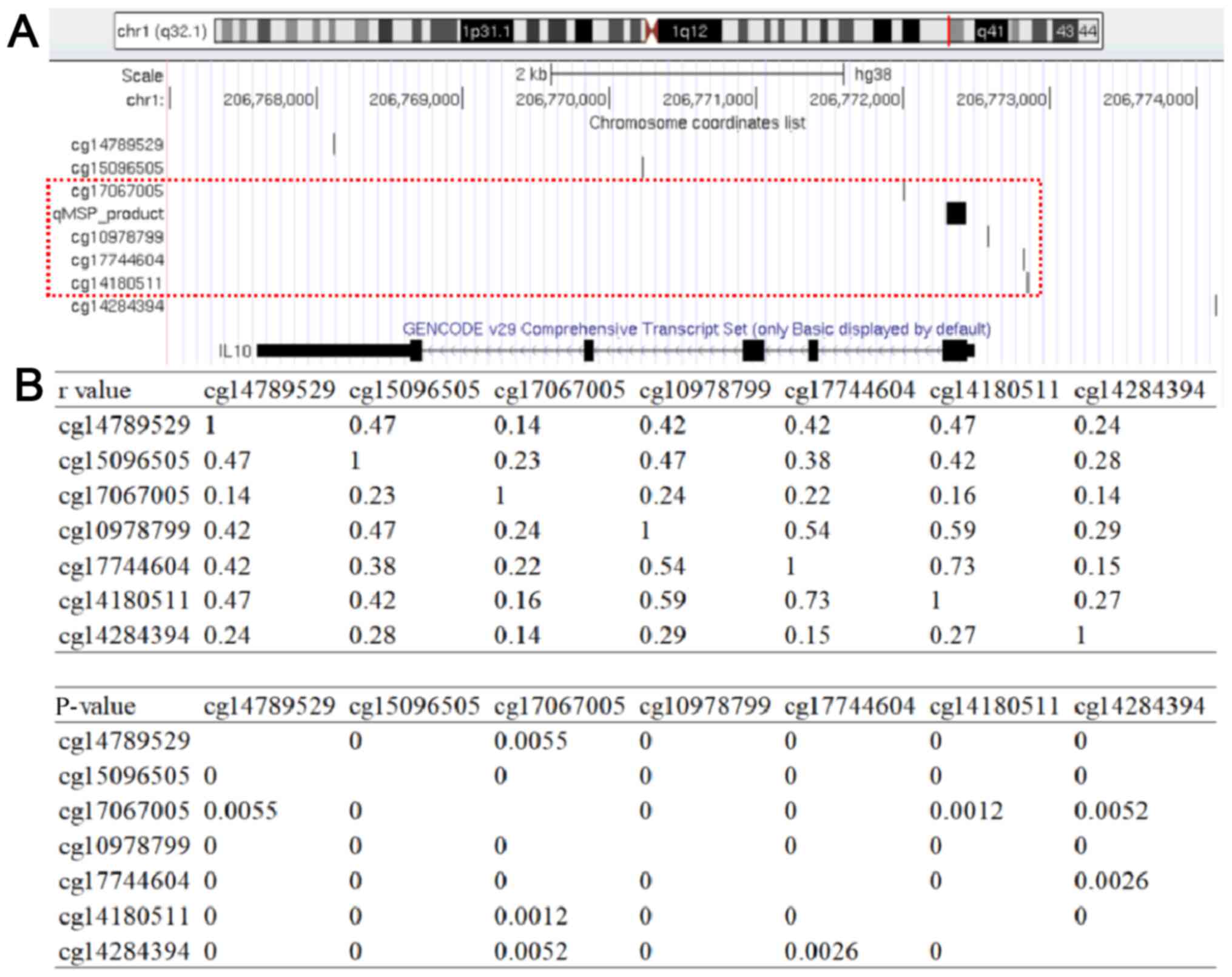Click the centromere marker on chr1 ideogram
This screenshot has height=977, width=1232.
click(651, 31)
